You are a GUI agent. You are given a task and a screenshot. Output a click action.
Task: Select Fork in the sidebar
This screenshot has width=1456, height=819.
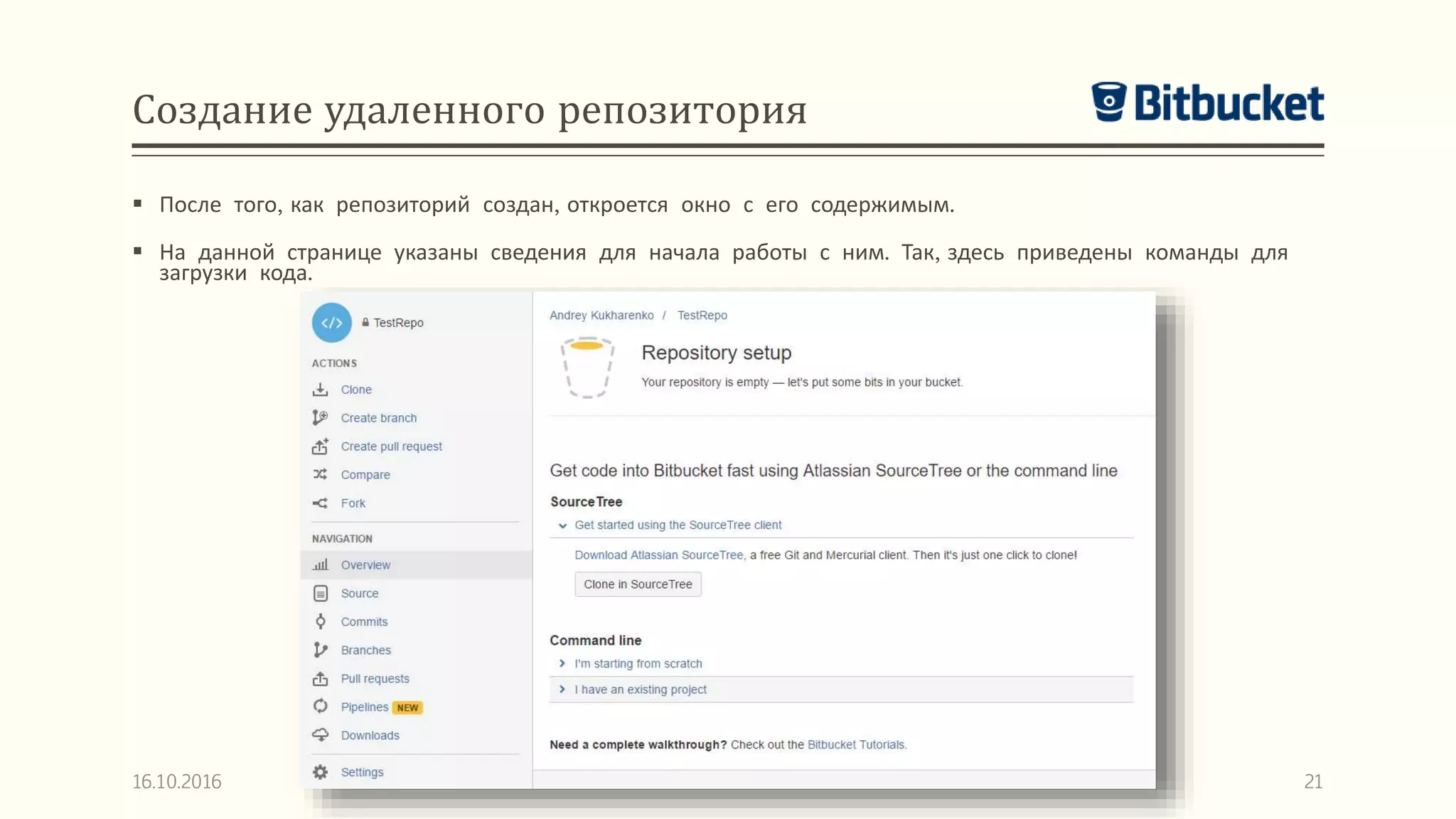coord(353,503)
